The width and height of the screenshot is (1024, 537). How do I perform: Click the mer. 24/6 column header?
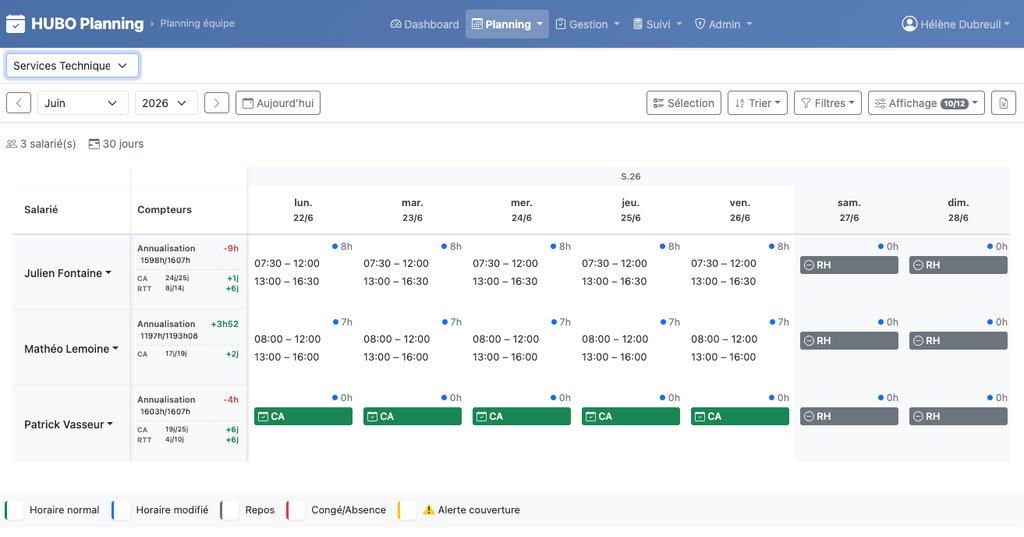click(521, 210)
